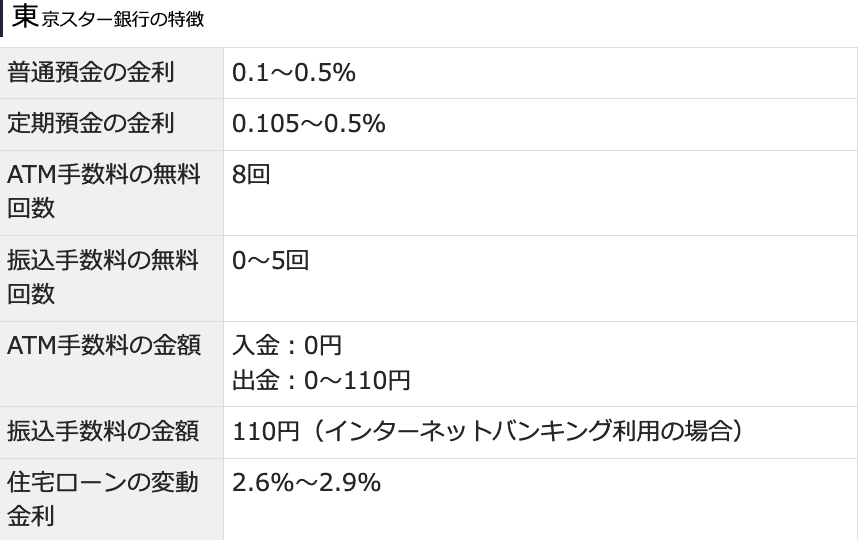Click the ATM手数料の無料回数 label cell

(103, 192)
